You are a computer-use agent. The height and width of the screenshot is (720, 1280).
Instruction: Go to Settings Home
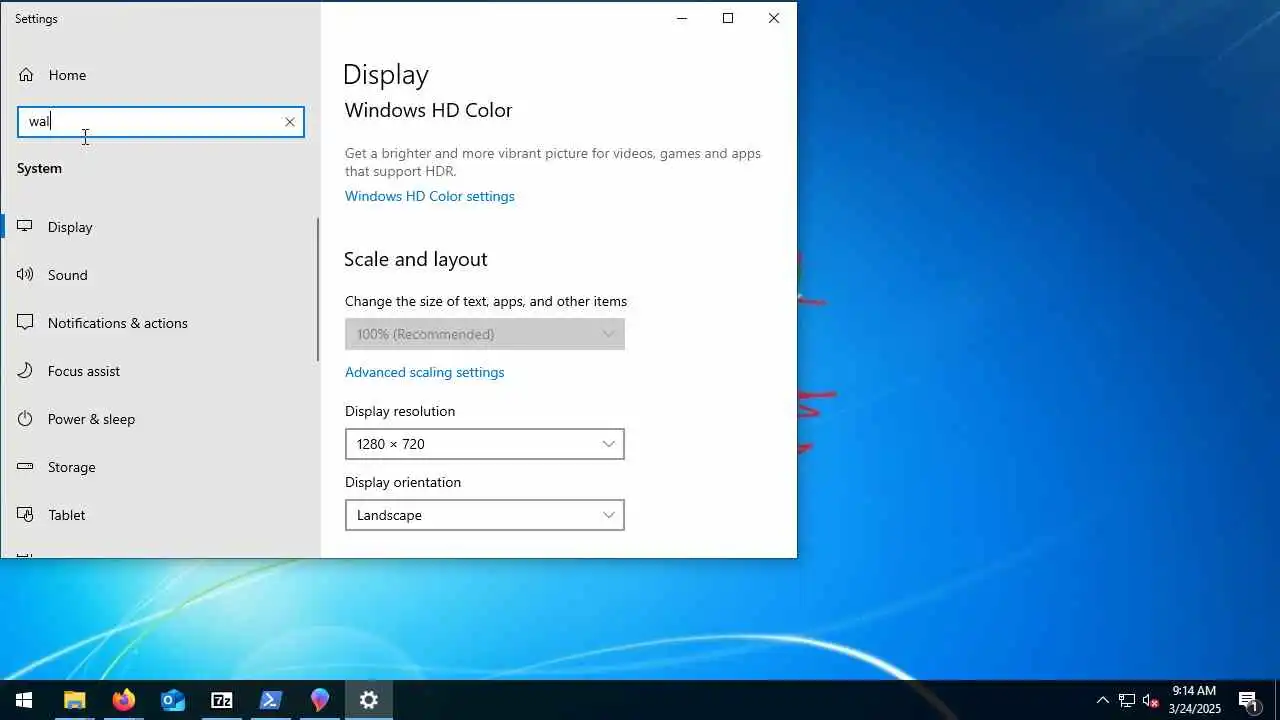tap(160, 75)
